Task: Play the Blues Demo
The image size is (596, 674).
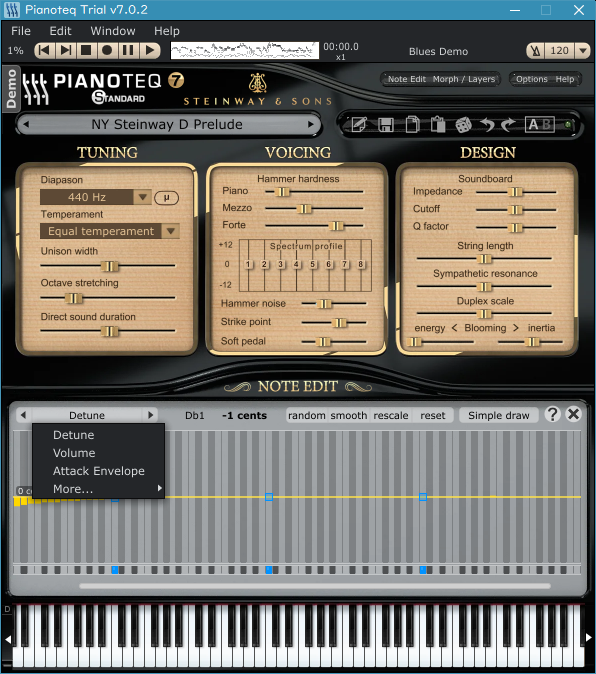Action: 150,51
